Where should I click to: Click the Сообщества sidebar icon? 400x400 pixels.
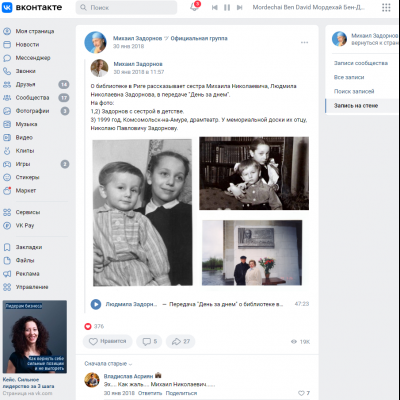click(x=7, y=98)
